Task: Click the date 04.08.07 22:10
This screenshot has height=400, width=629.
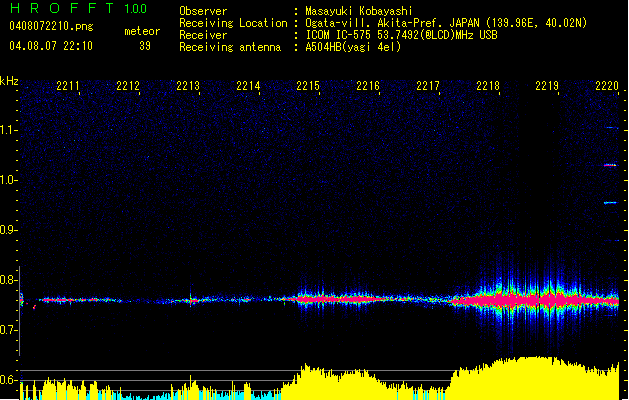Action: pyautogui.click(x=51, y=46)
